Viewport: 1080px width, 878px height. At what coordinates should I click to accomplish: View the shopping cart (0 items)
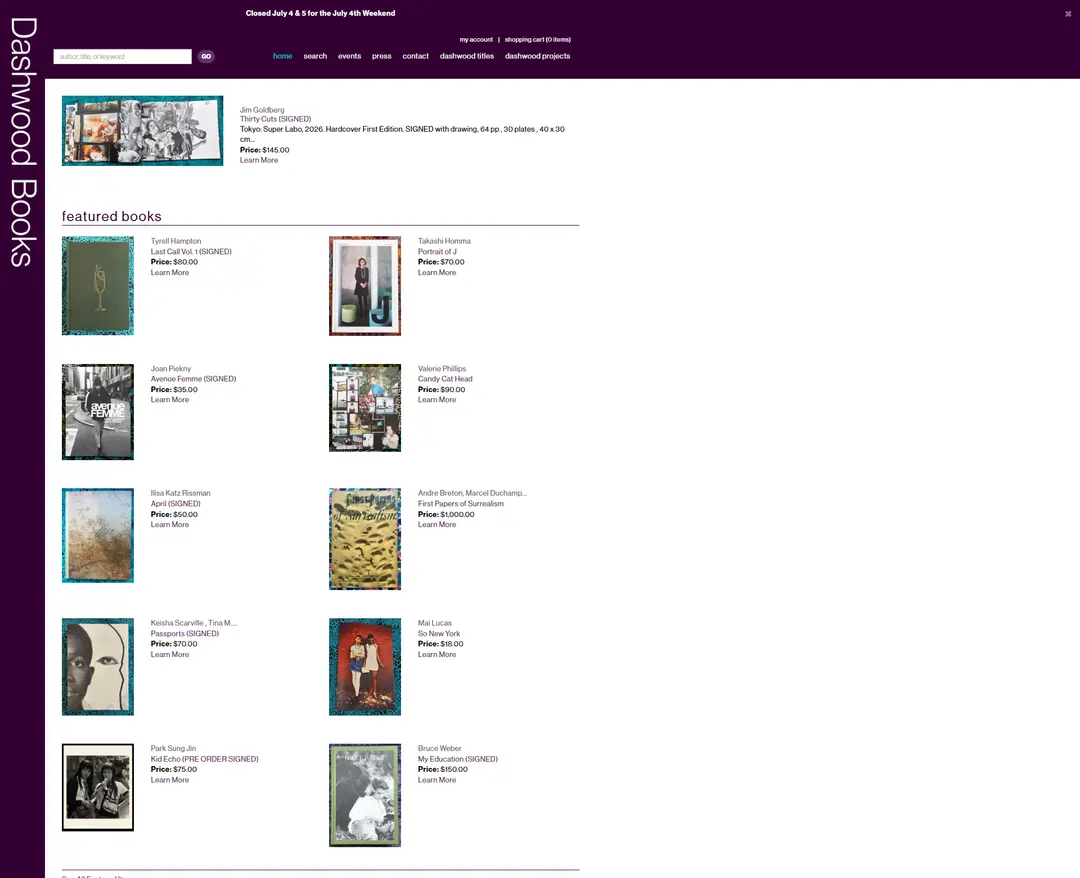pyautogui.click(x=537, y=40)
